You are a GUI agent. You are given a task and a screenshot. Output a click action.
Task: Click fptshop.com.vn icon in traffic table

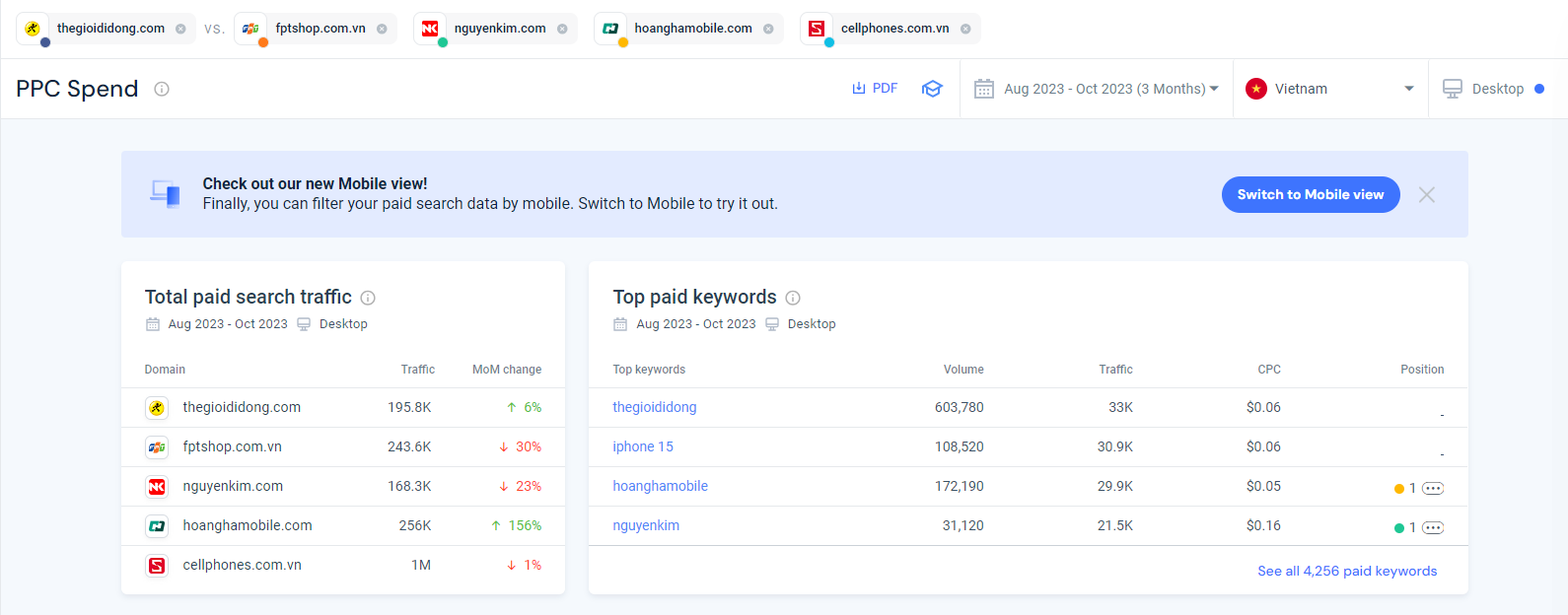(157, 447)
